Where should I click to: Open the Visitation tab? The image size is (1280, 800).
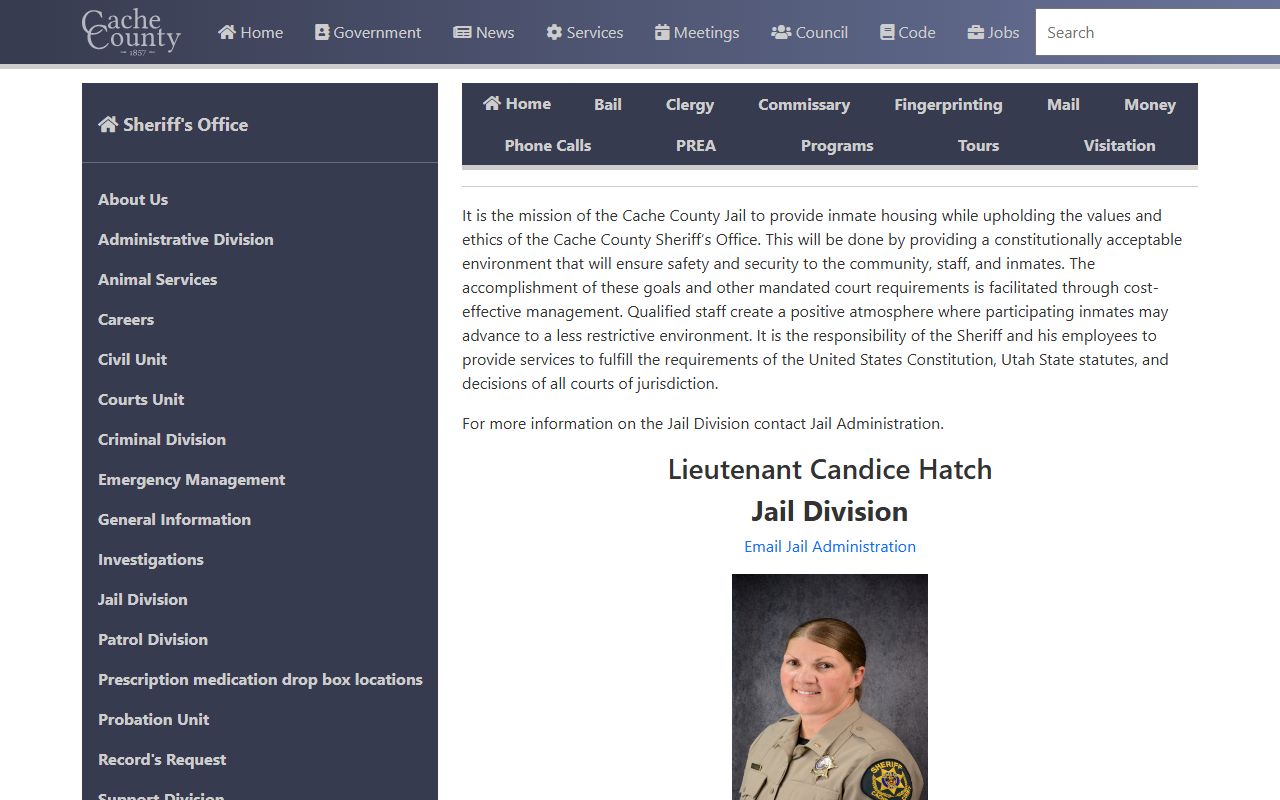tap(1120, 145)
